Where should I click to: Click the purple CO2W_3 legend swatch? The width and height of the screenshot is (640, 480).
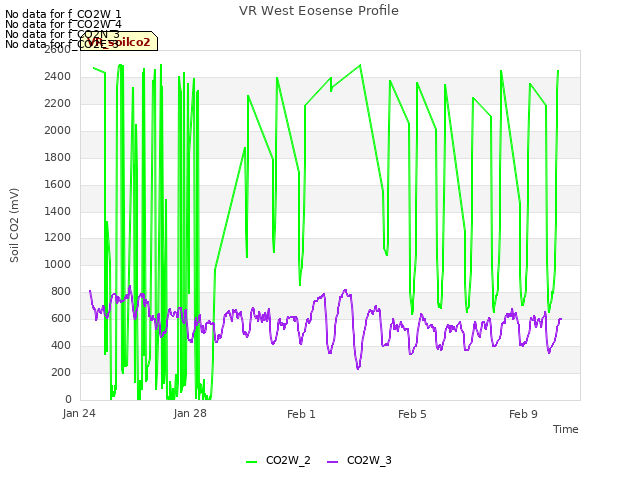pyautogui.click(x=333, y=462)
